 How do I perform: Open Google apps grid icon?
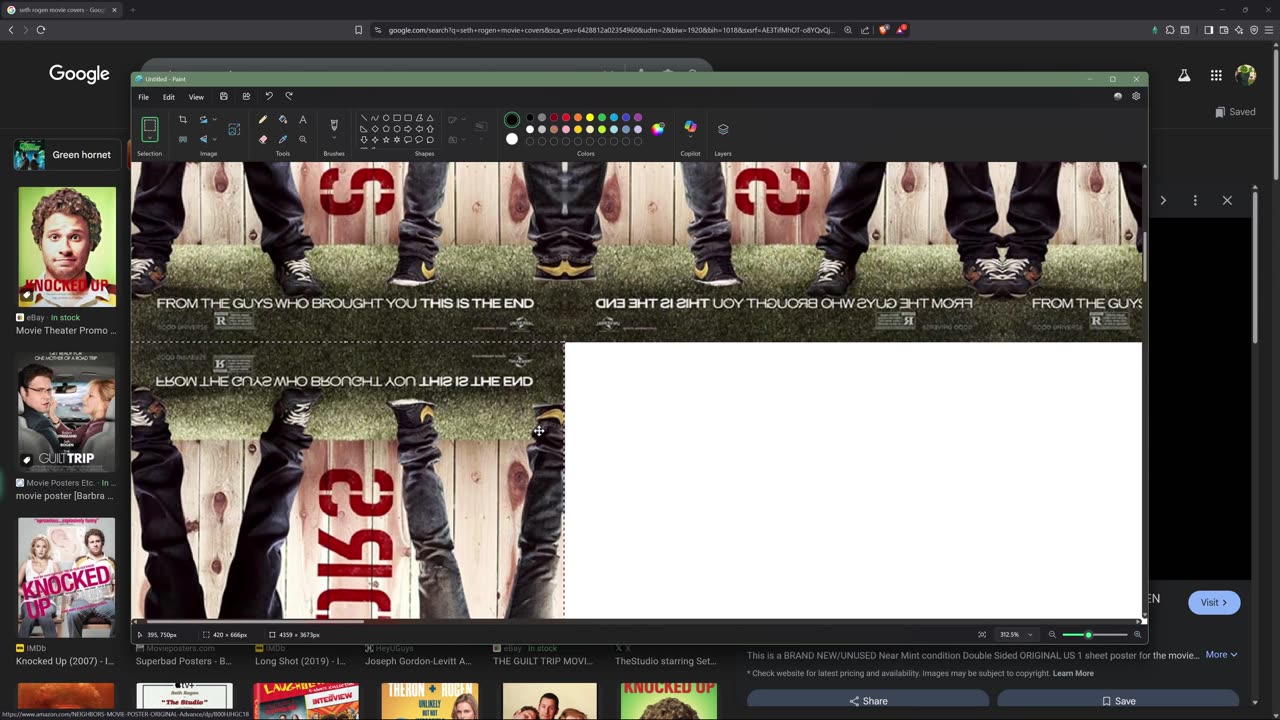1216,75
